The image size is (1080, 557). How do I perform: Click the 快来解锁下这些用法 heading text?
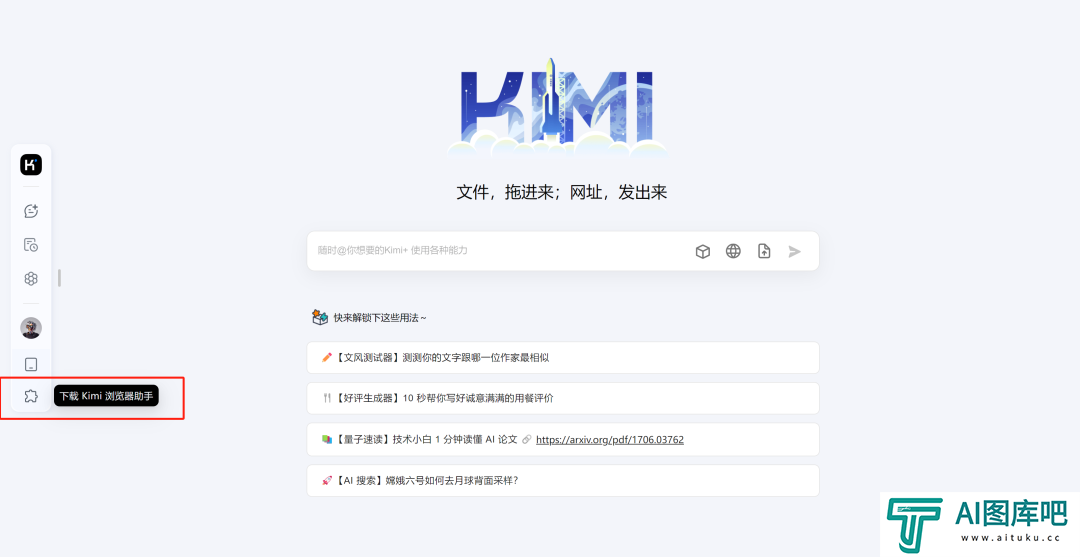[x=380, y=318]
